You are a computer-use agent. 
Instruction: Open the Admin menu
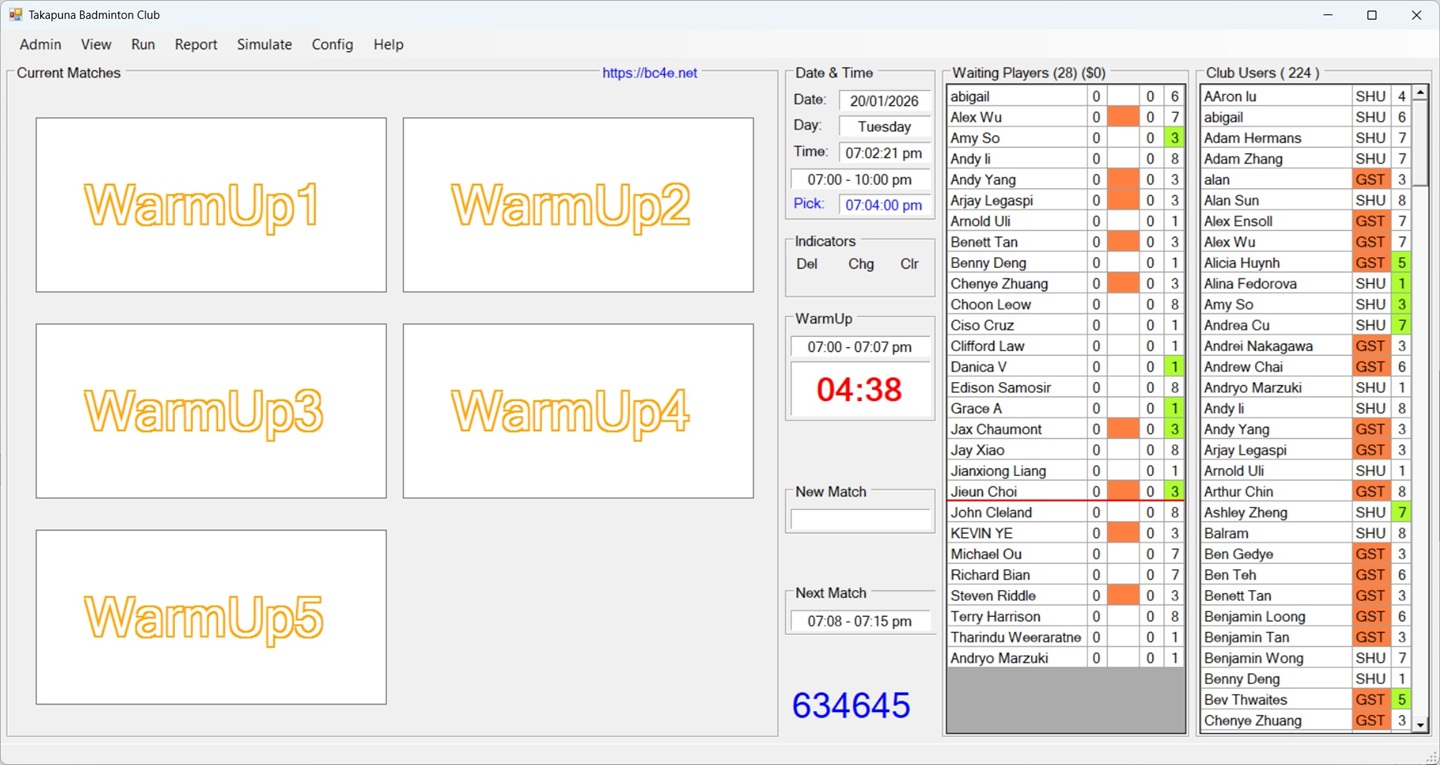coord(40,44)
